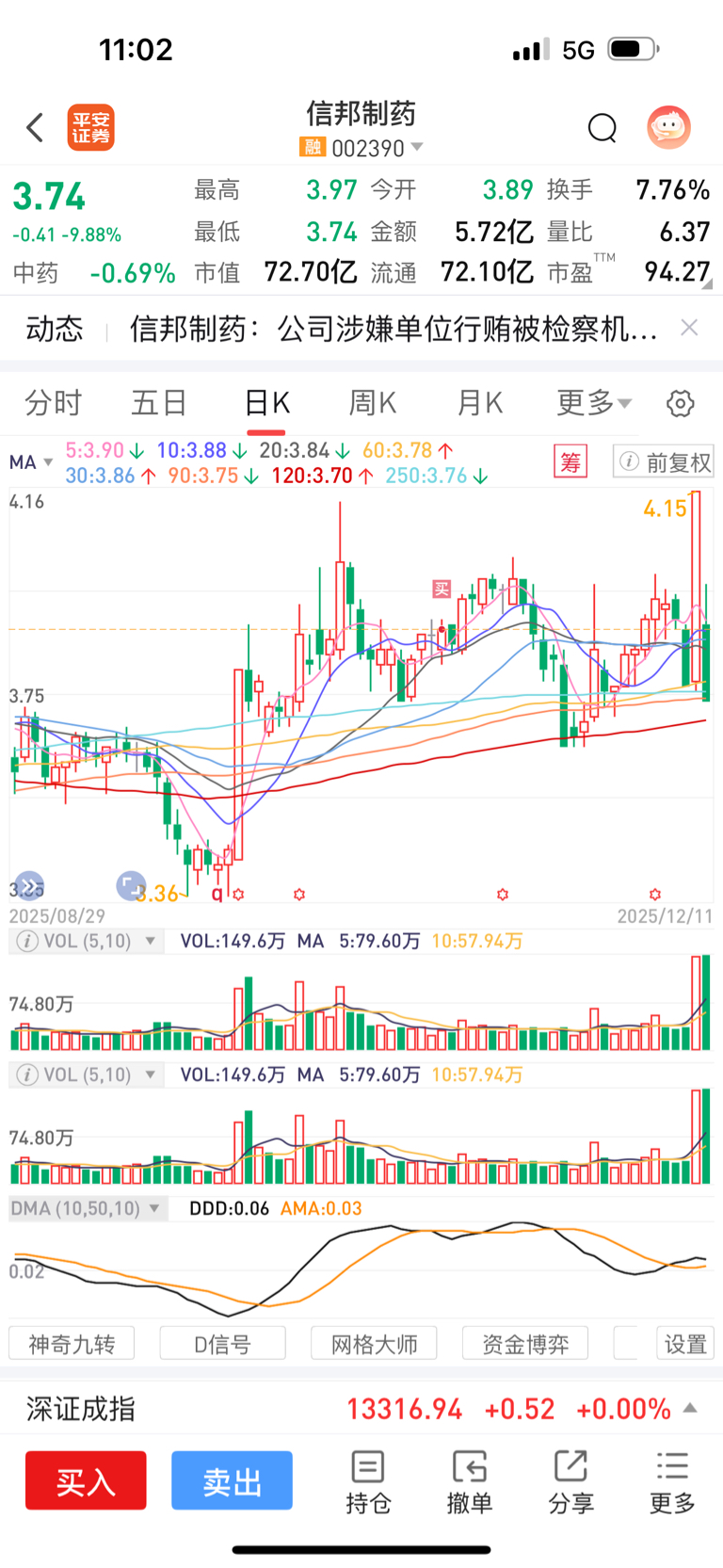Select the D信号 indicator
The height and width of the screenshot is (1568, 723).
click(x=223, y=1344)
